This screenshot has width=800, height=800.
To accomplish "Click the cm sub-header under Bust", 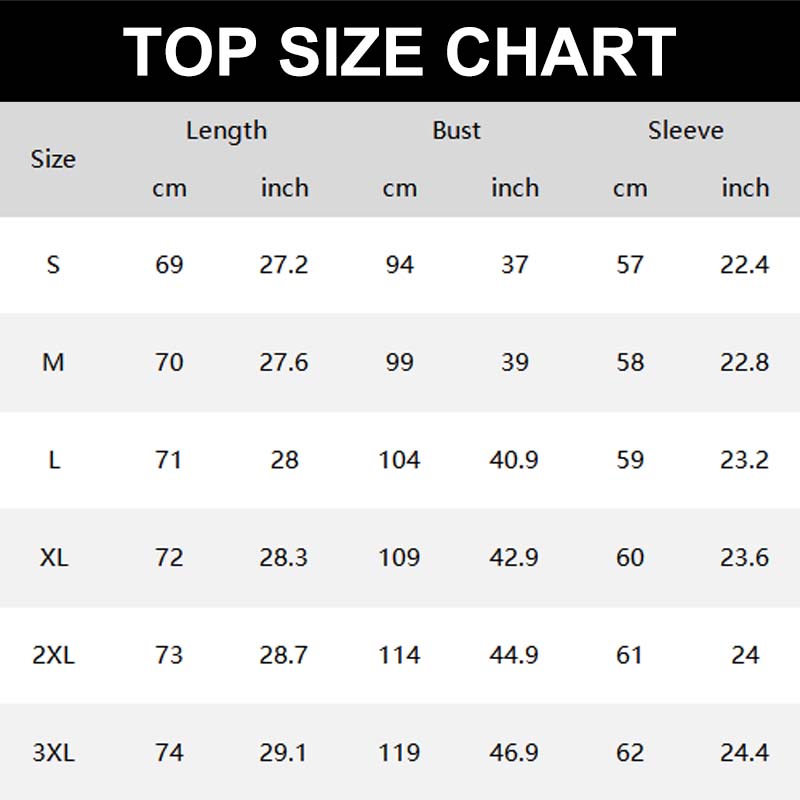I will [x=399, y=188].
